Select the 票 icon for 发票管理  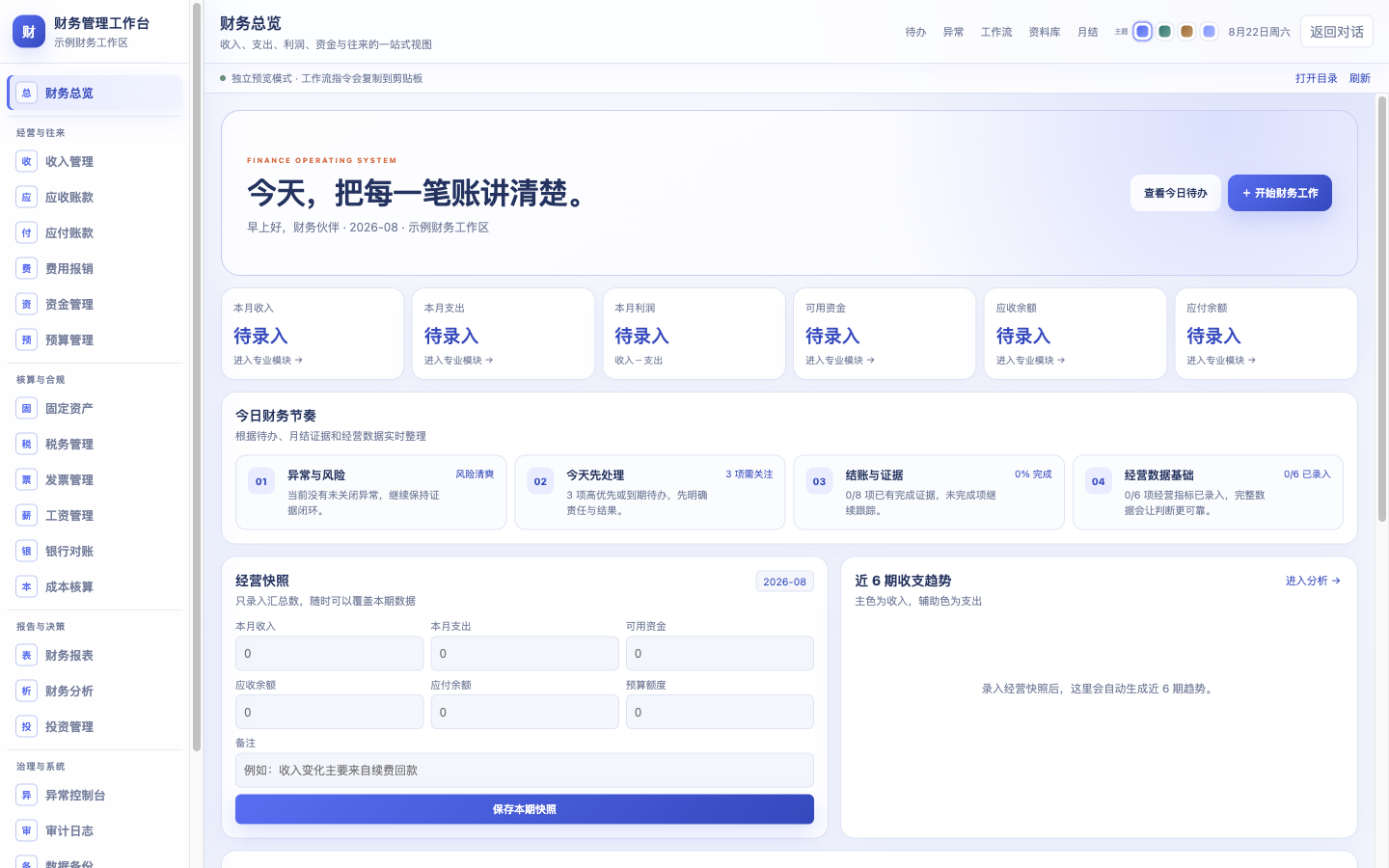26,480
